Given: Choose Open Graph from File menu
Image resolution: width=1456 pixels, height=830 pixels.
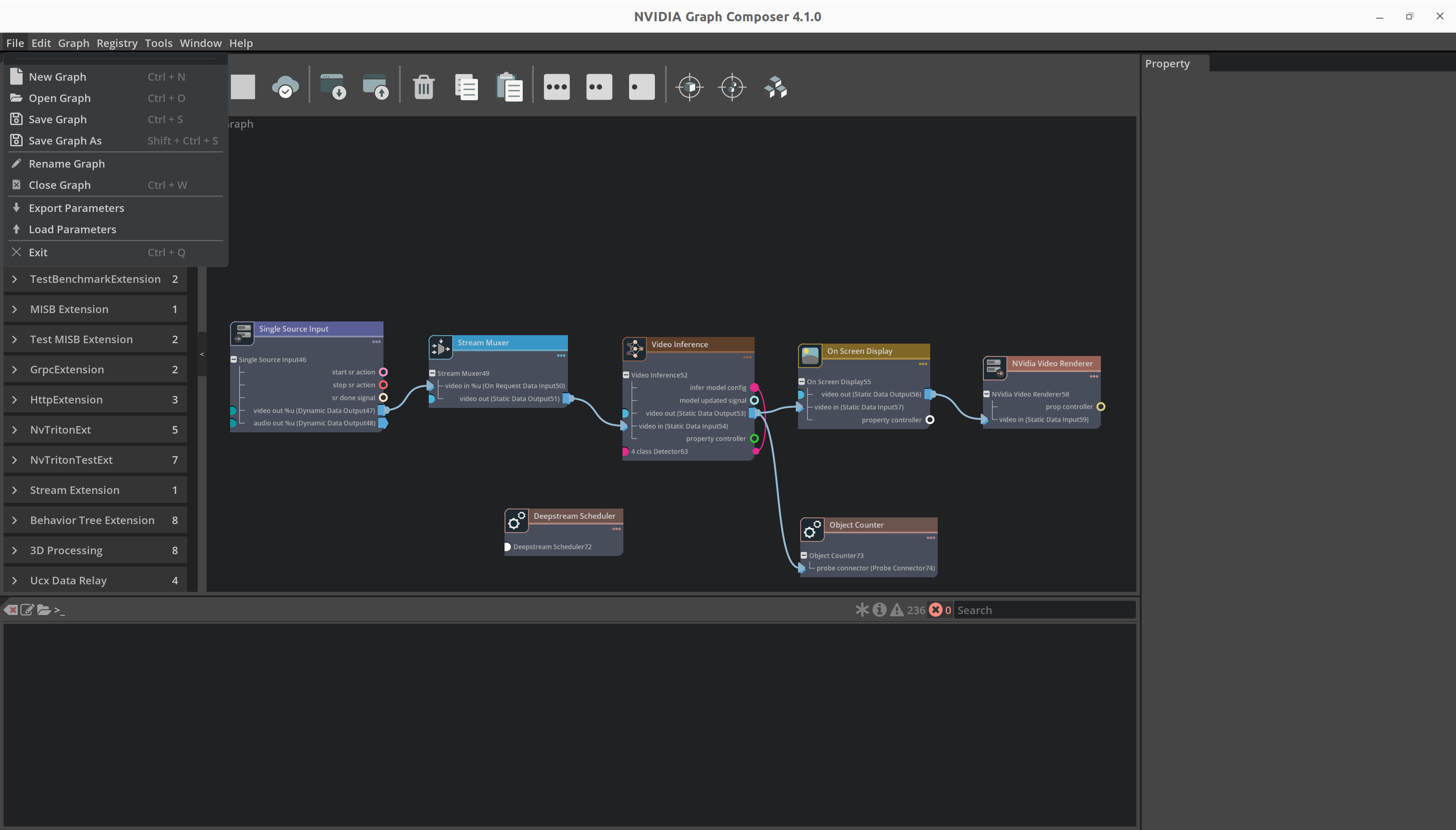Looking at the screenshot, I should tap(116, 98).
